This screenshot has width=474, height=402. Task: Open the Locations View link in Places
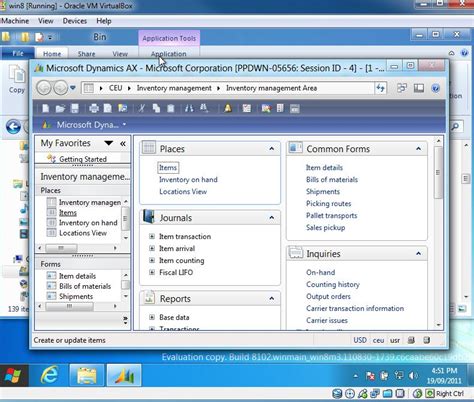coord(183,192)
